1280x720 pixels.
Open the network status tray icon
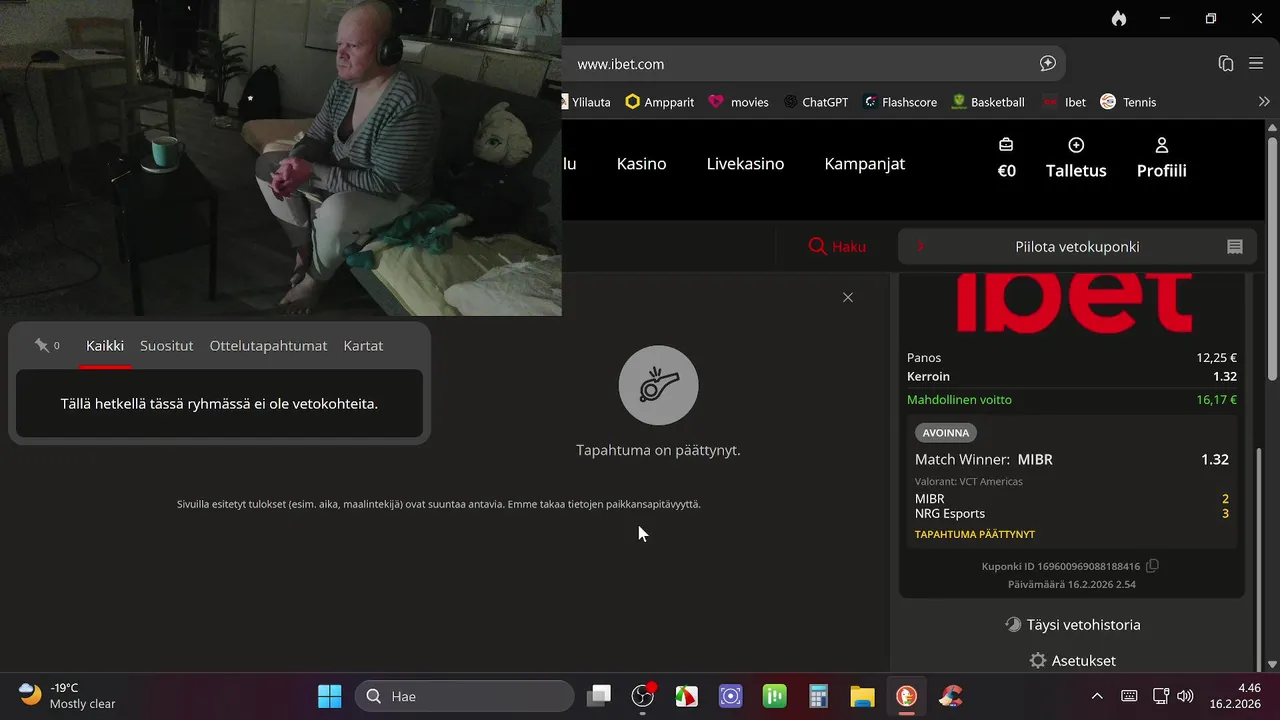click(1160, 696)
